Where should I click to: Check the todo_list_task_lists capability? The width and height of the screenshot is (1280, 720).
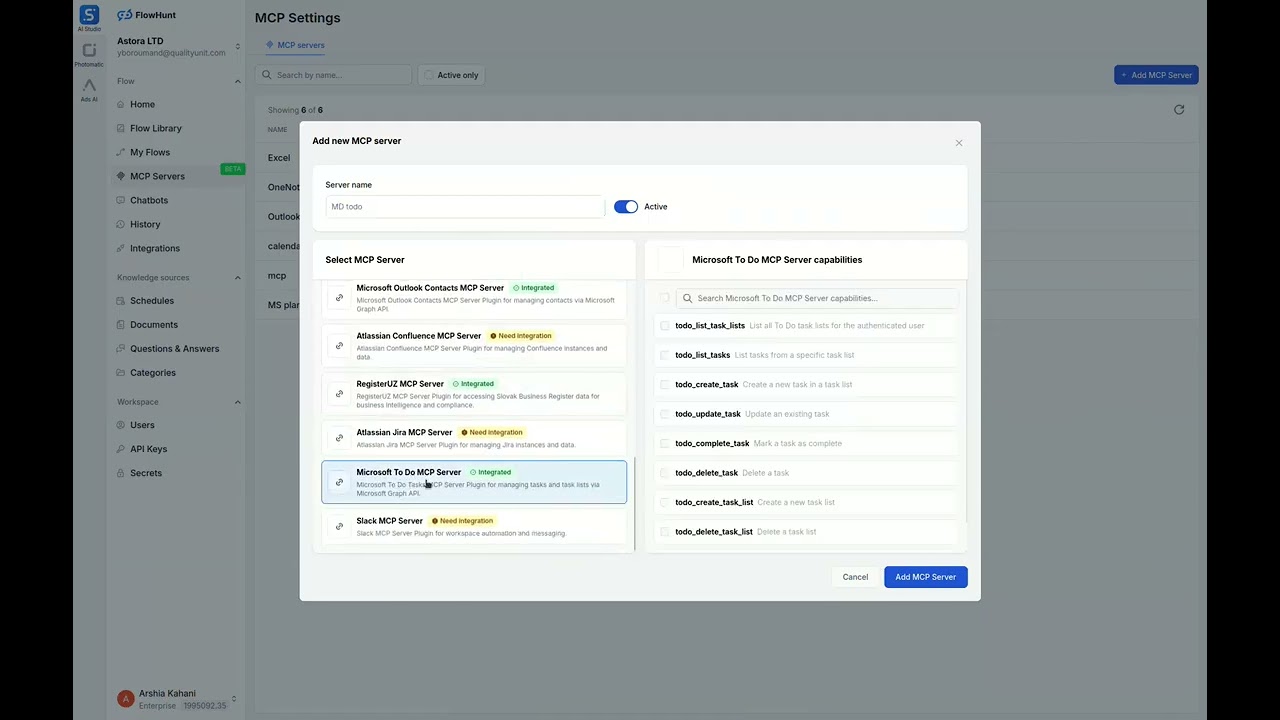665,326
